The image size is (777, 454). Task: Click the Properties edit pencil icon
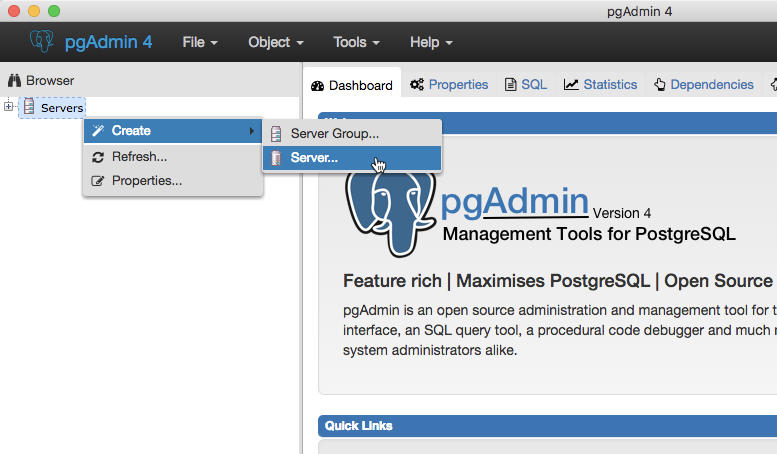[x=98, y=181]
